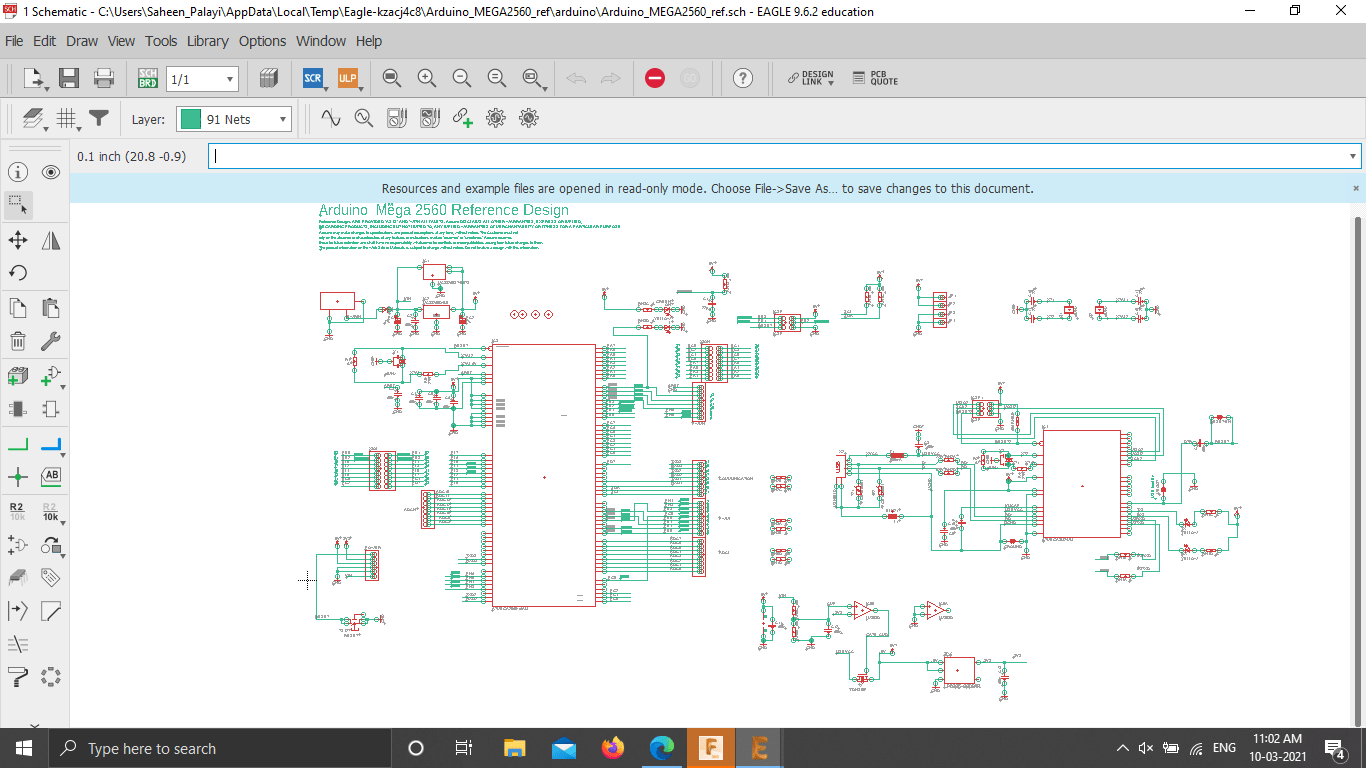
Task: Open the sheet selector 1/1 dropdown
Action: pyautogui.click(x=202, y=79)
